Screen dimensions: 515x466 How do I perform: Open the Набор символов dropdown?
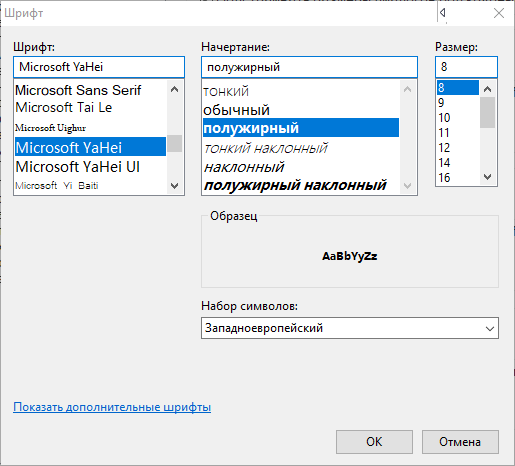click(350, 328)
